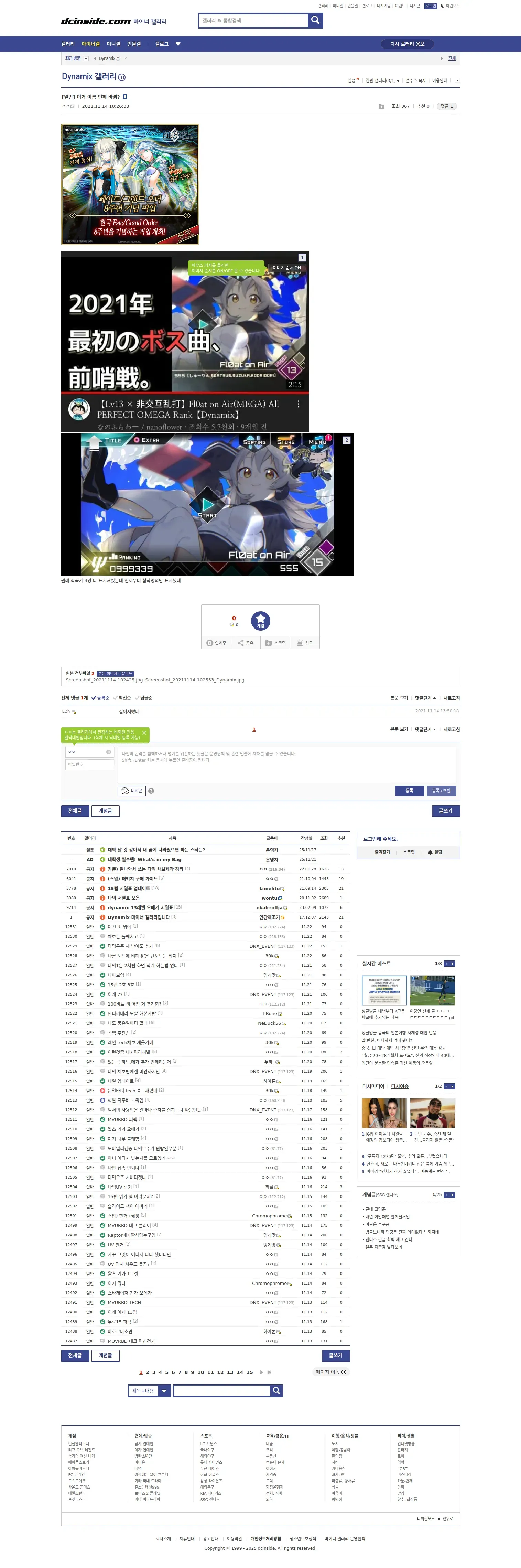Click the comment text area
The image size is (521, 1568).
point(287,764)
